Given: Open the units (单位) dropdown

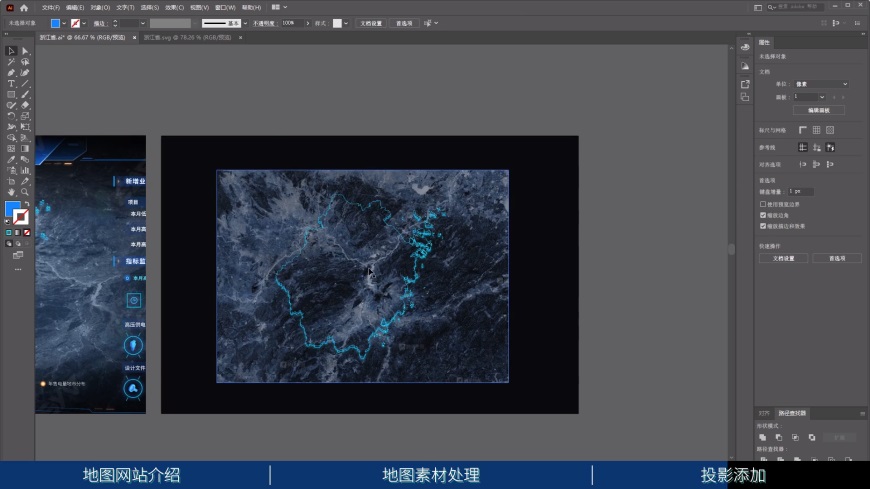Looking at the screenshot, I should [x=821, y=84].
